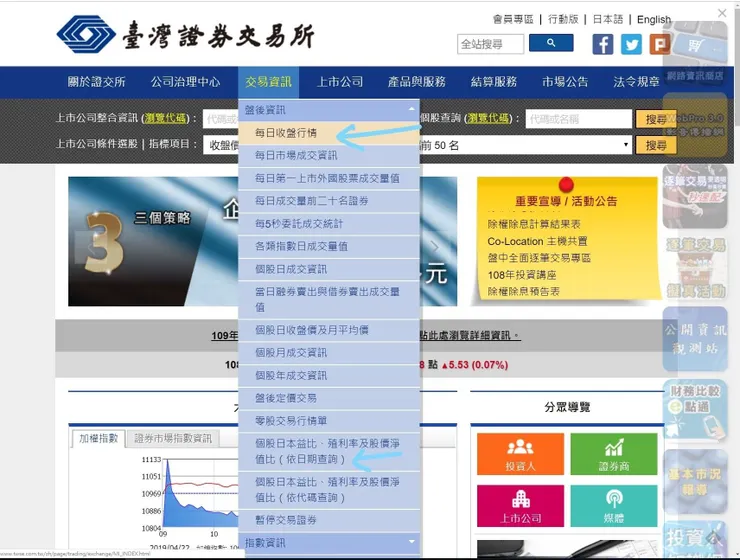Select 每5秒委託成交統計 item
This screenshot has height=560, width=740.
pos(329,224)
